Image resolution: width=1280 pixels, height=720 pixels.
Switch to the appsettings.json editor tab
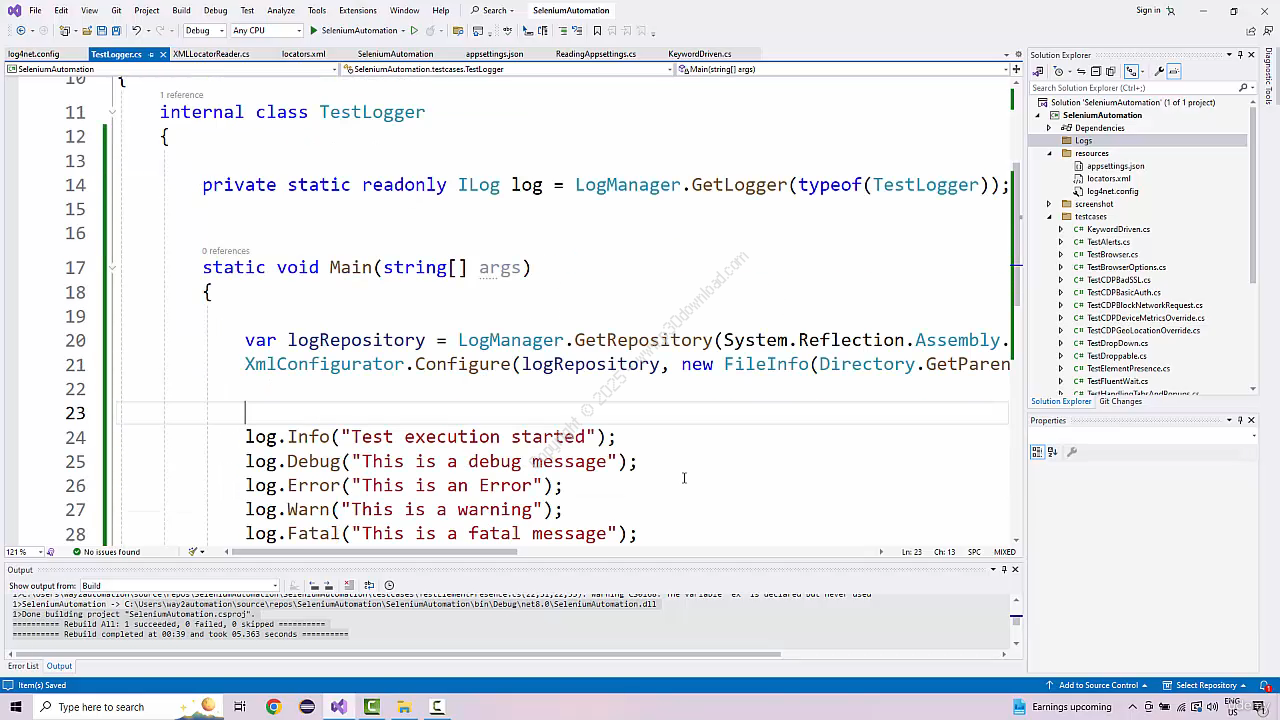click(494, 54)
